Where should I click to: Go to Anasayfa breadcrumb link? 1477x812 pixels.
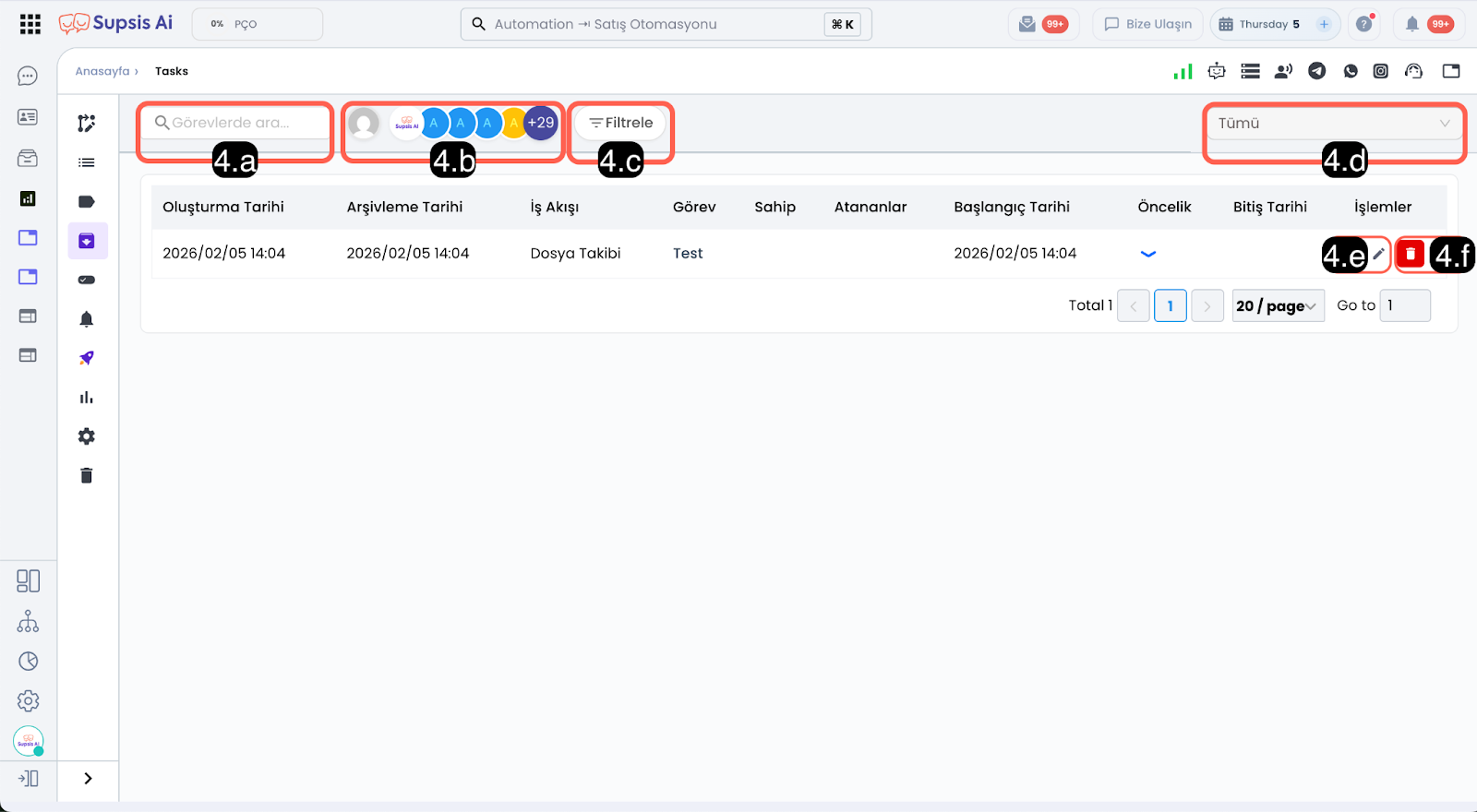(102, 71)
